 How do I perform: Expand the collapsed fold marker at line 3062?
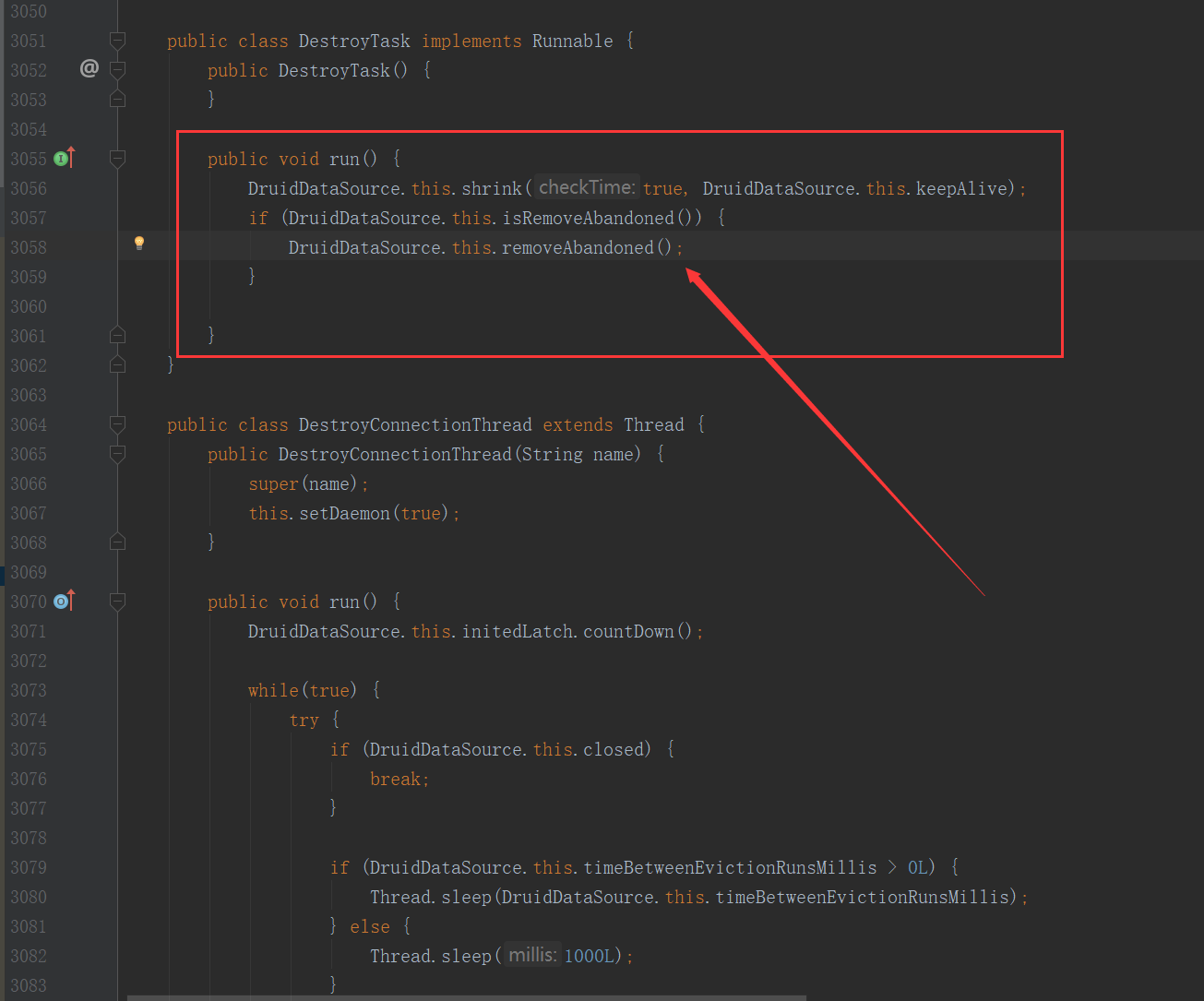coord(116,364)
